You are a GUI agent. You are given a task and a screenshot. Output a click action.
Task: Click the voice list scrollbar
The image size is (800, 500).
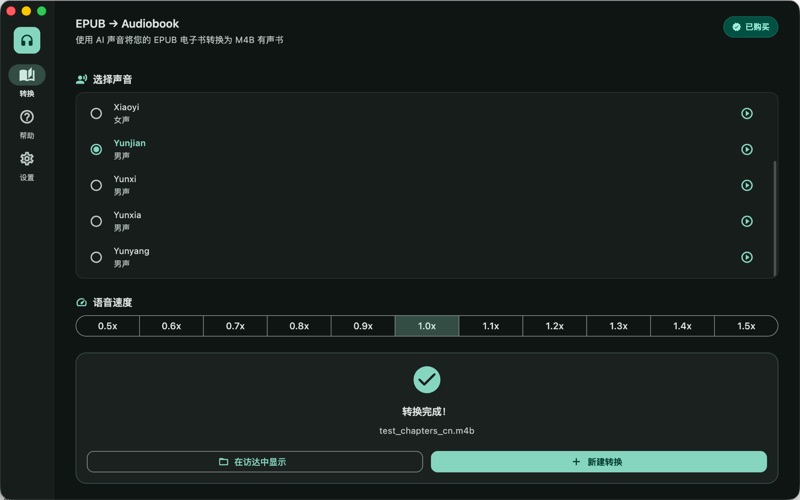pos(774,218)
